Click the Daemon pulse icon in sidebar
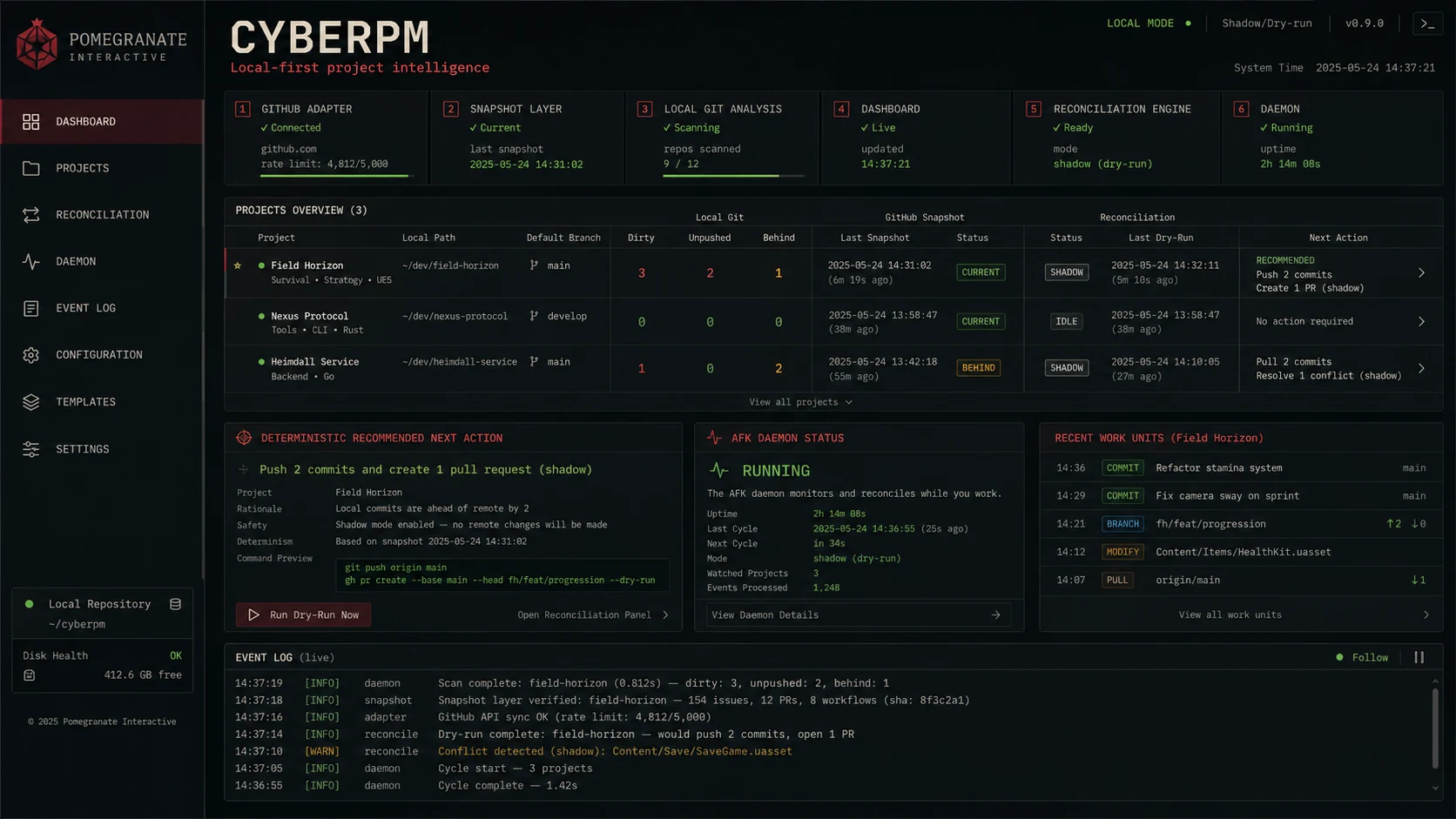1456x819 pixels. coord(31,261)
